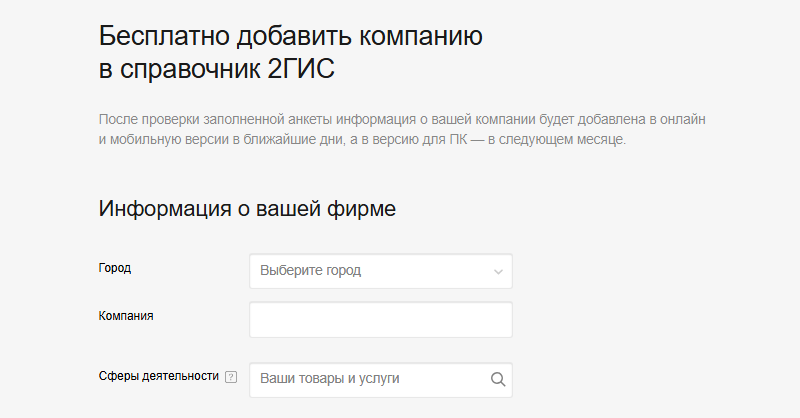Viewport: 800px width, 418px height.
Task: Click the "Бесплатно добавить компанию" heading line
Action: point(291,37)
